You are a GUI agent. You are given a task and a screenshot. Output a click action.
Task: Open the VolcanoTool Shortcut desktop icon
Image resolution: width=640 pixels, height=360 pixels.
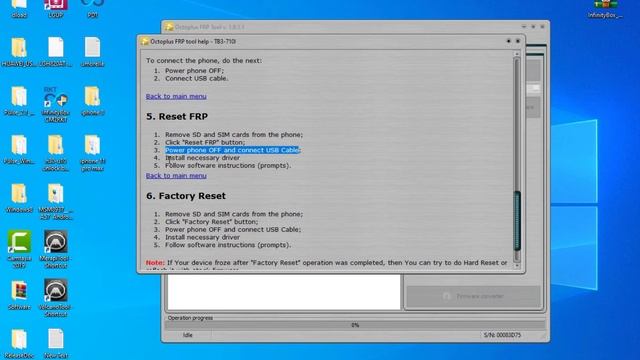coord(56,298)
